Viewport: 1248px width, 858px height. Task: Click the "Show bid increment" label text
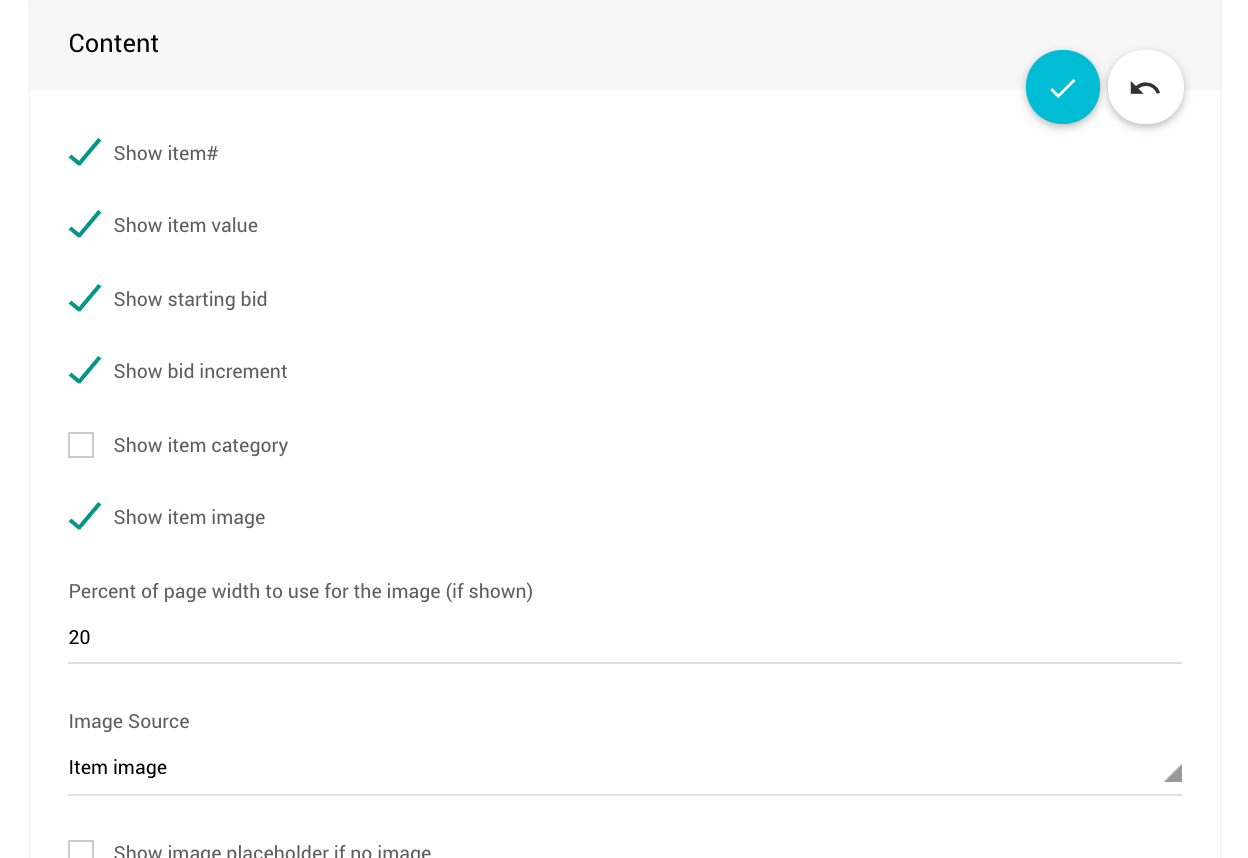[x=200, y=372]
